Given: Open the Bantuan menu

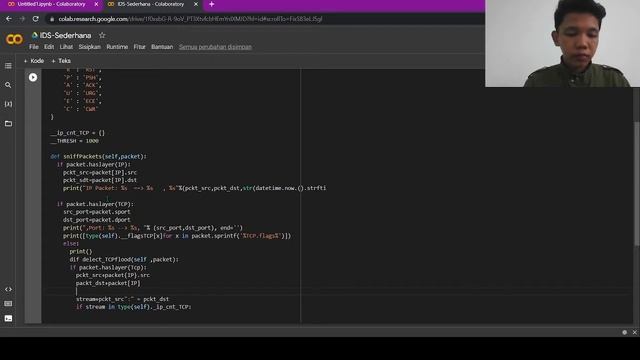Looking at the screenshot, I should pyautogui.click(x=162, y=47).
